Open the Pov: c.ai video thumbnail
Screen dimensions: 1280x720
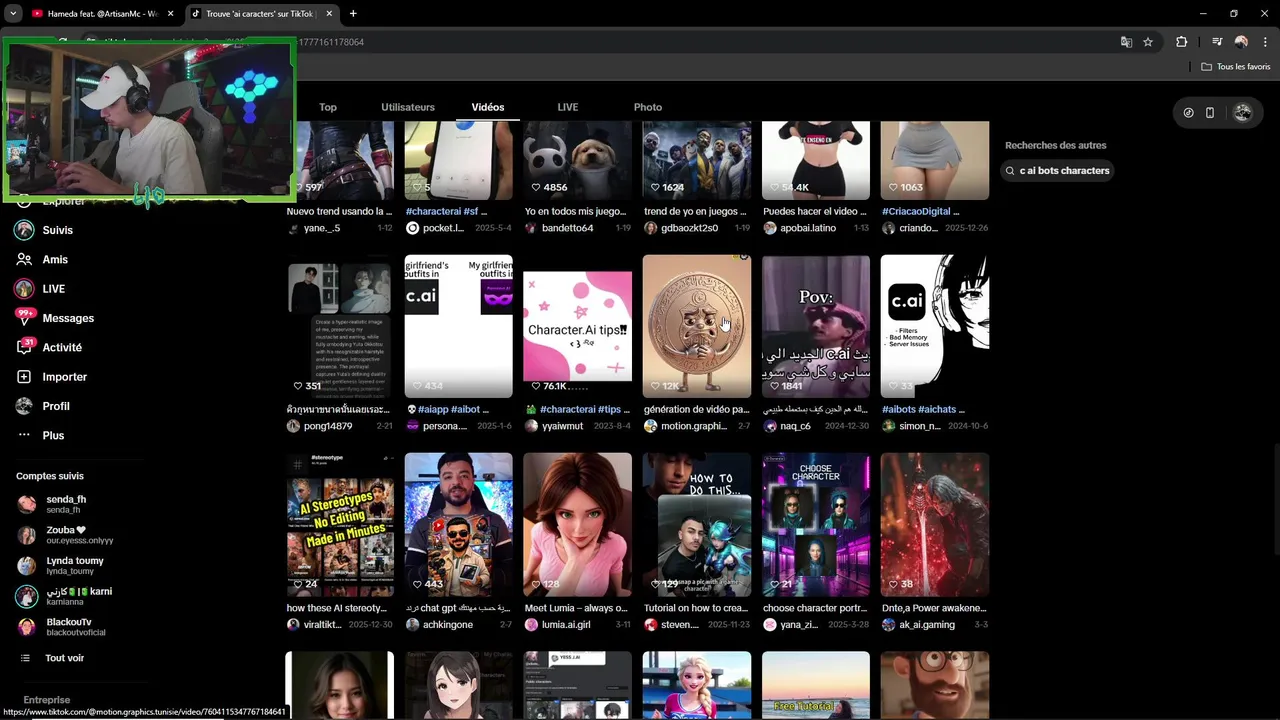pyautogui.click(x=816, y=326)
